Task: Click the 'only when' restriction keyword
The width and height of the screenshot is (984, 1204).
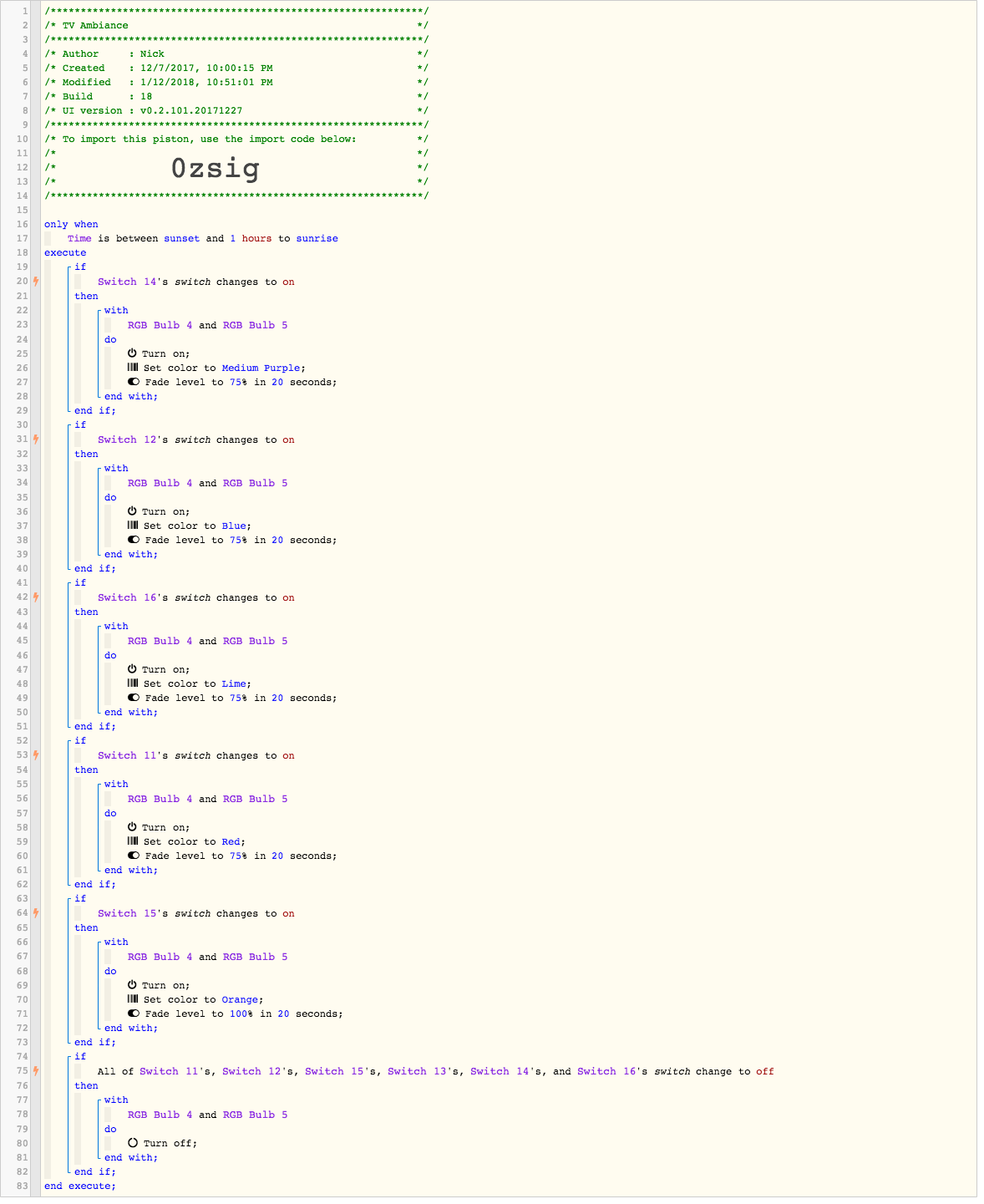Action: [71, 224]
